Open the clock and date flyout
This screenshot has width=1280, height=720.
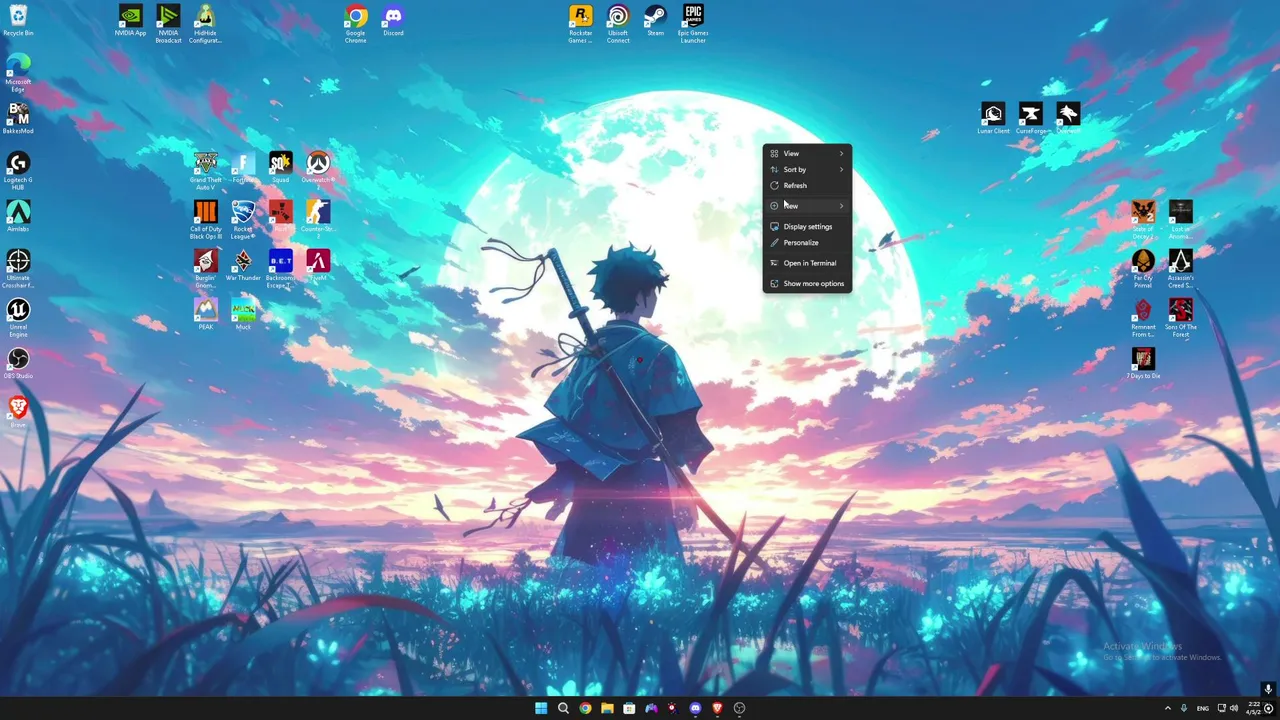point(1252,708)
